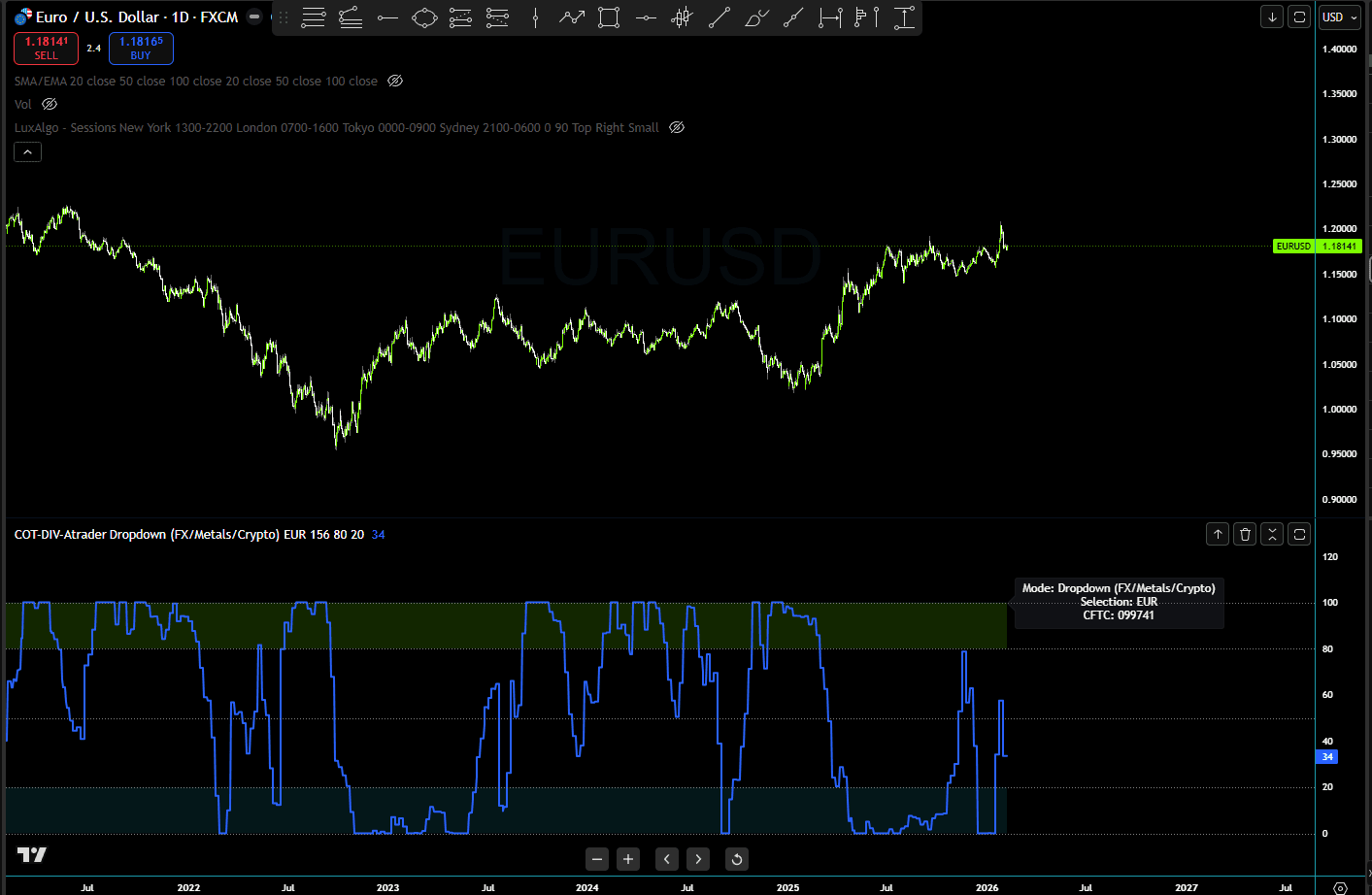Open the Euro / U.S. Dollar symbol title

coord(136,17)
